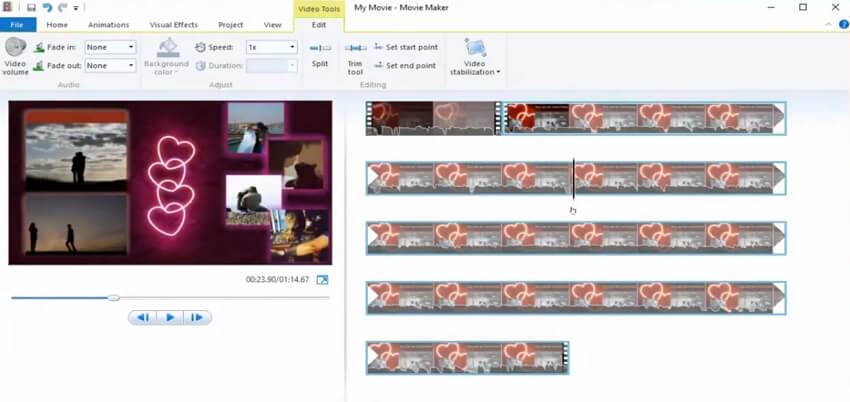Switch to the Visual Effects tab
The height and width of the screenshot is (402, 850).
click(x=173, y=25)
